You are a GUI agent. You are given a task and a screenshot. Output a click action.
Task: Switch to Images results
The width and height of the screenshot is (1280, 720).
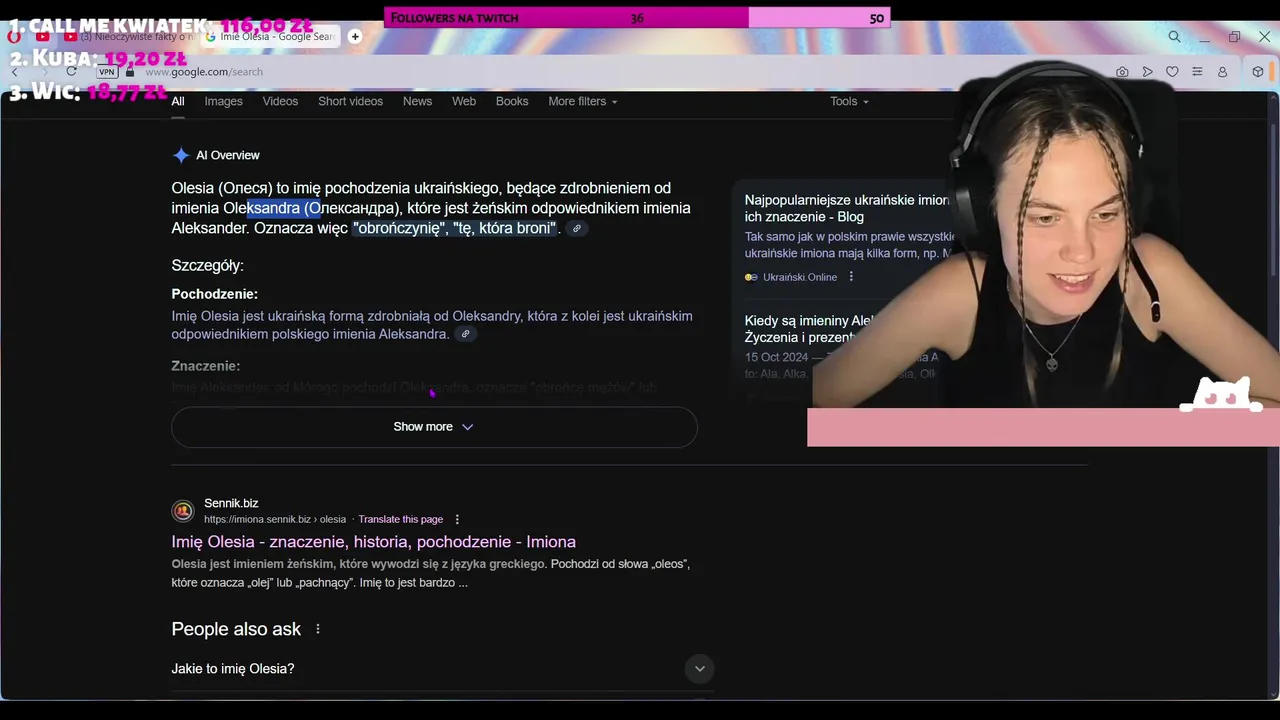224,101
